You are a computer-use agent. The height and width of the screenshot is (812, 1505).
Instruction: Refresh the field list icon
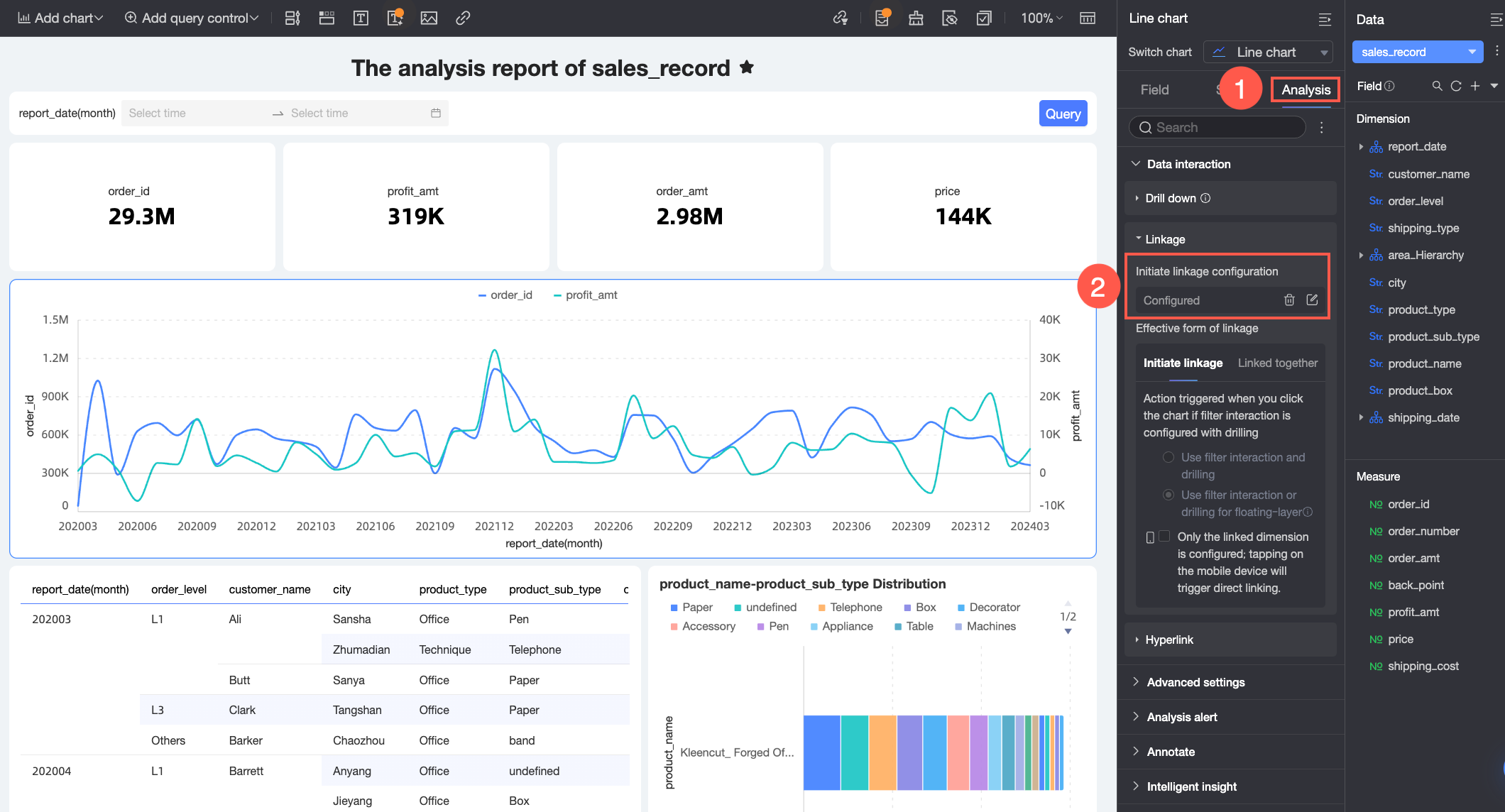coord(1456,86)
